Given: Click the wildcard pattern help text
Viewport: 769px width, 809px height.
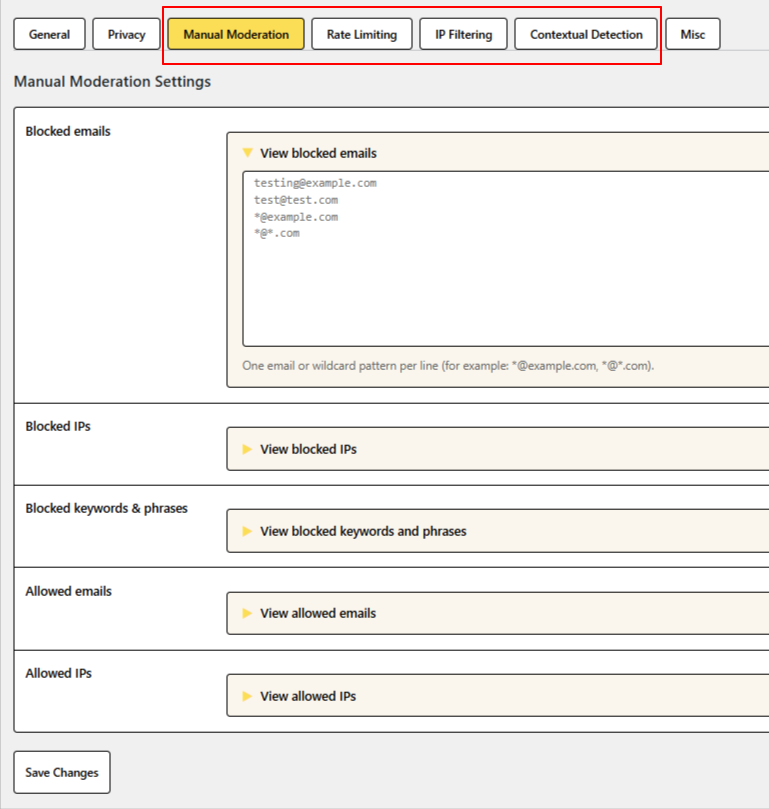Looking at the screenshot, I should [x=448, y=366].
